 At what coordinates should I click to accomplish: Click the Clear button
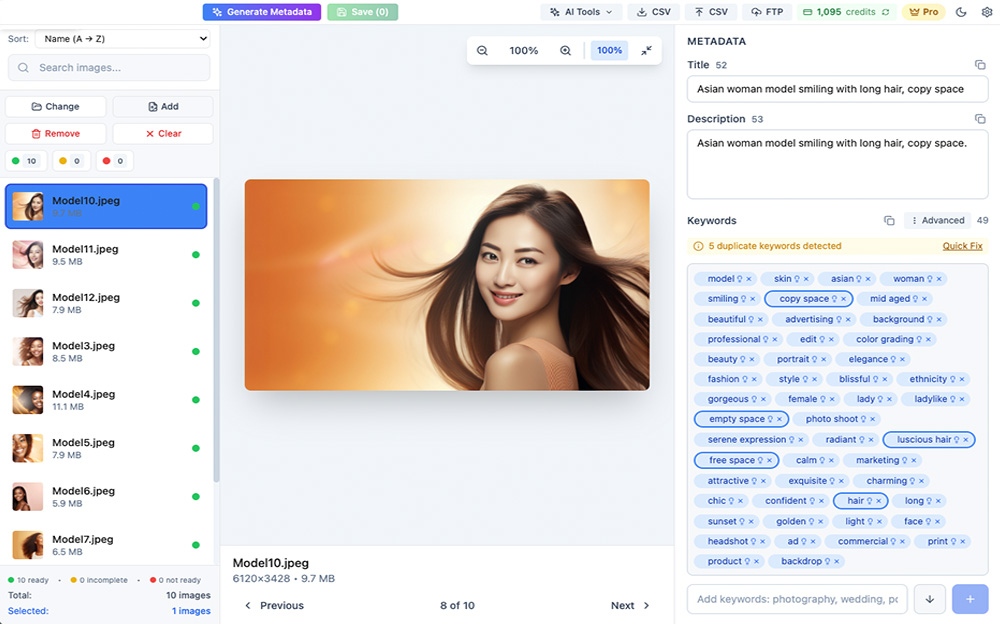(163, 133)
